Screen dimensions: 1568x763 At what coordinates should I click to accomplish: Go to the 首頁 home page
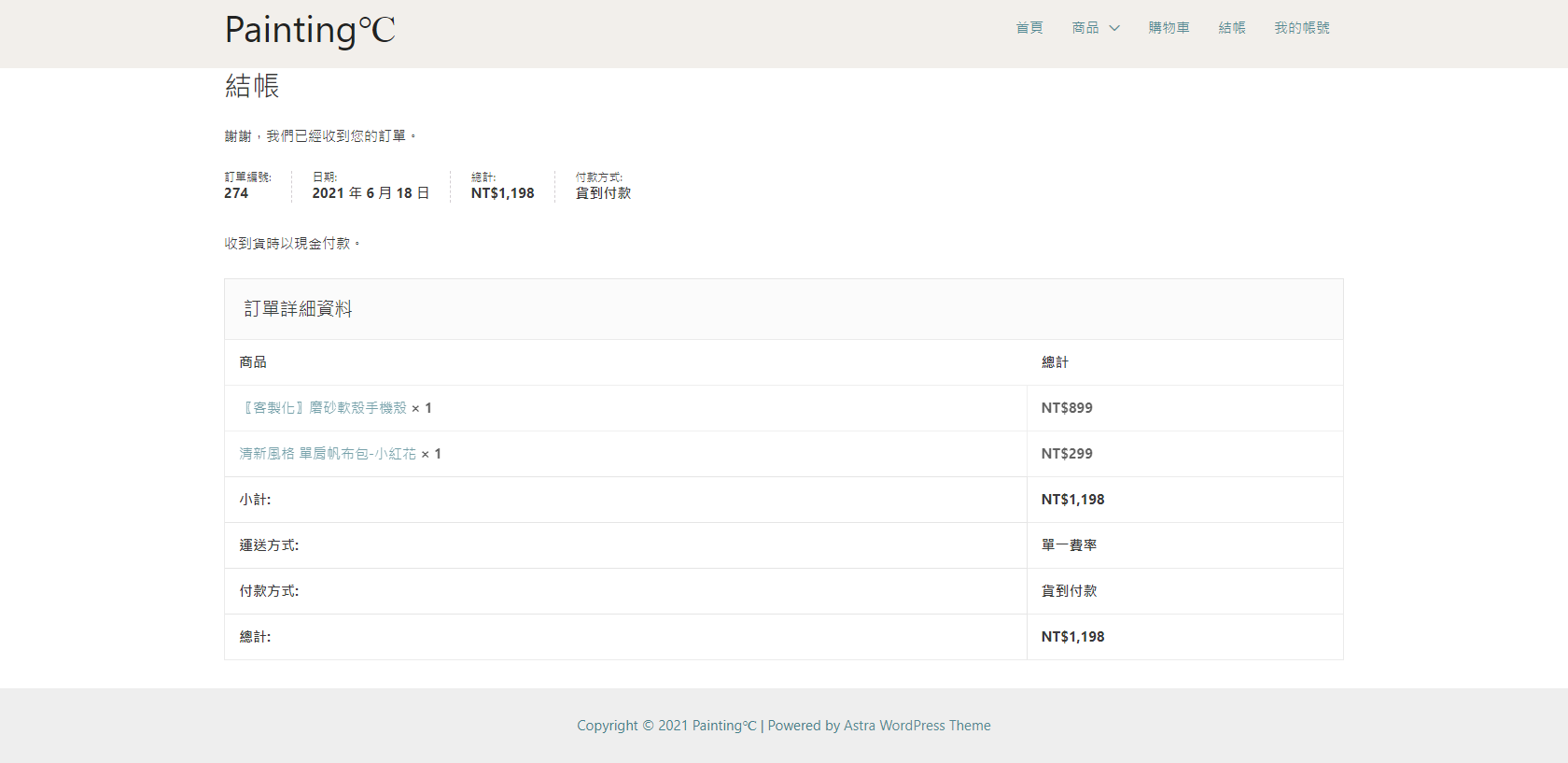click(x=1029, y=28)
